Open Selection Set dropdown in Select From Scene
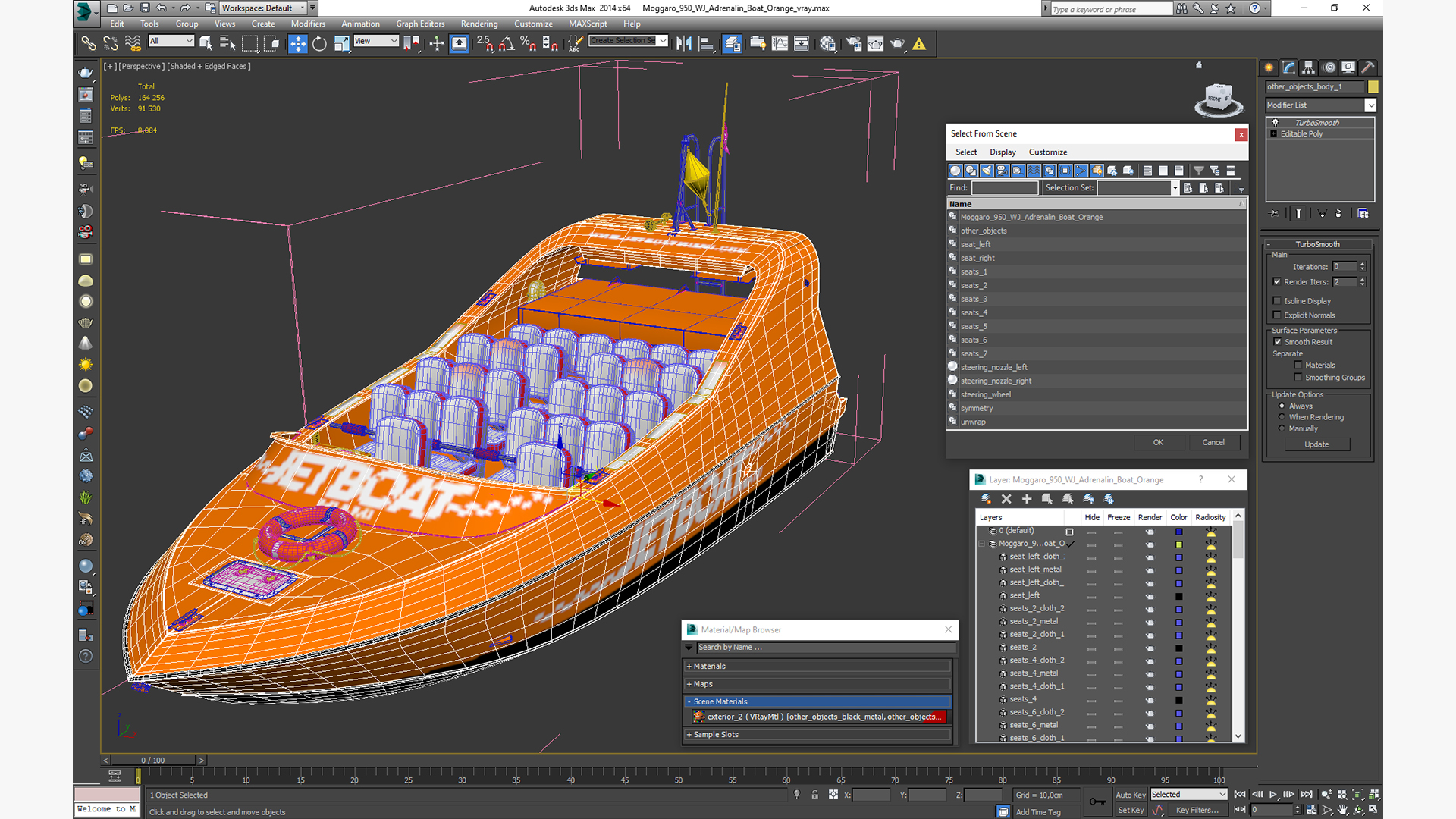The image size is (1456, 819). [1138, 188]
